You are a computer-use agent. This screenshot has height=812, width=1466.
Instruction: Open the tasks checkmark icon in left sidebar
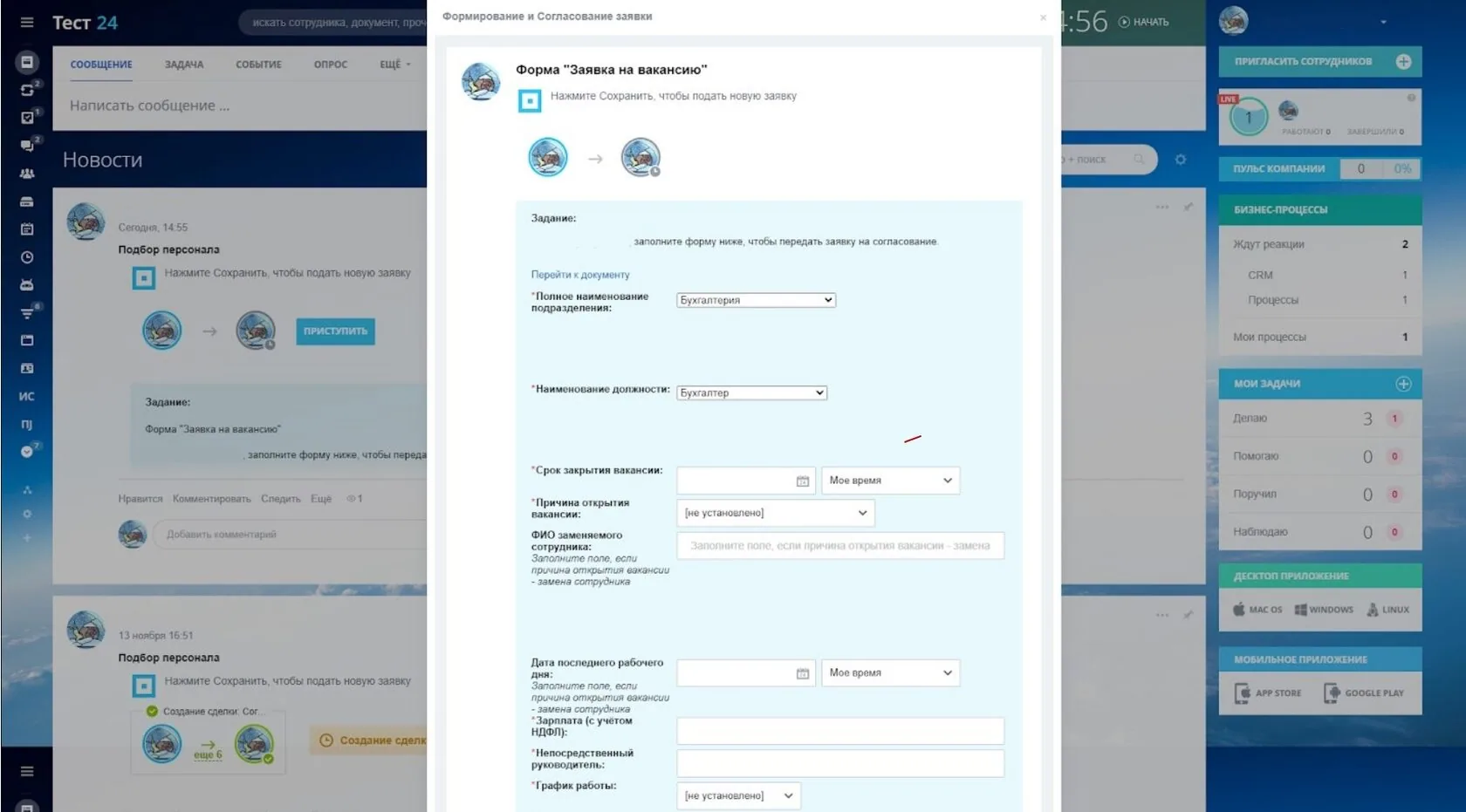(27, 117)
